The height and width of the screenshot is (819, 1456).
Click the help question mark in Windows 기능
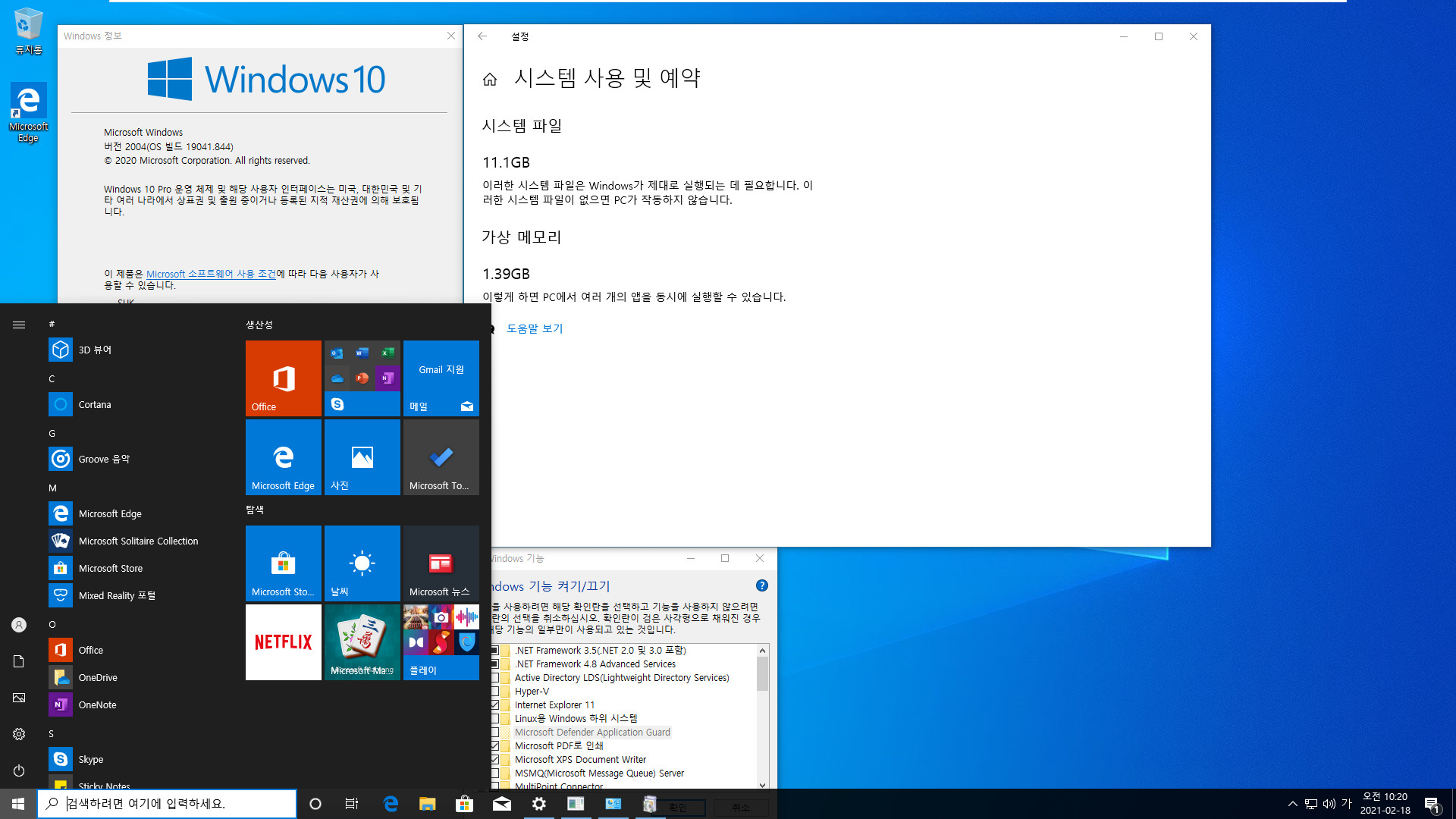pos(762,585)
